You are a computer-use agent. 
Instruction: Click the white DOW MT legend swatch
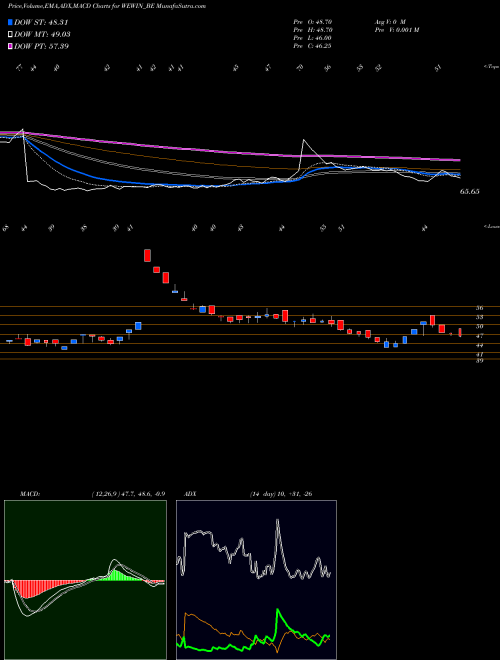pos(10,35)
